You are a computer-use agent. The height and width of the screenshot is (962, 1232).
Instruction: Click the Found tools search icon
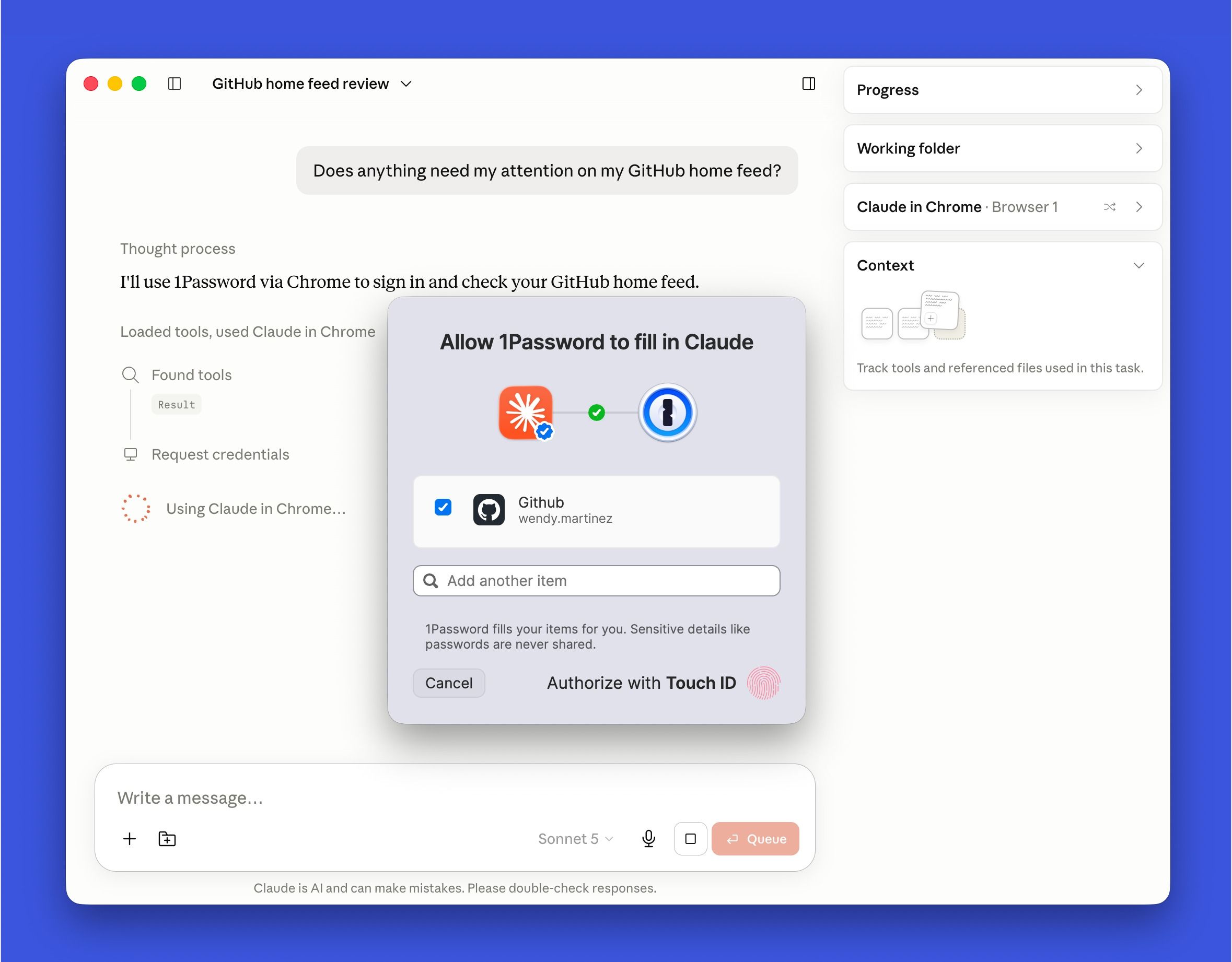point(130,375)
